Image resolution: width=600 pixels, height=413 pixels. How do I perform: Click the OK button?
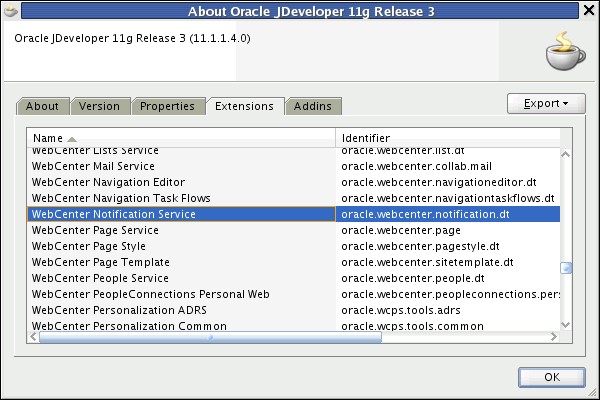pos(552,377)
